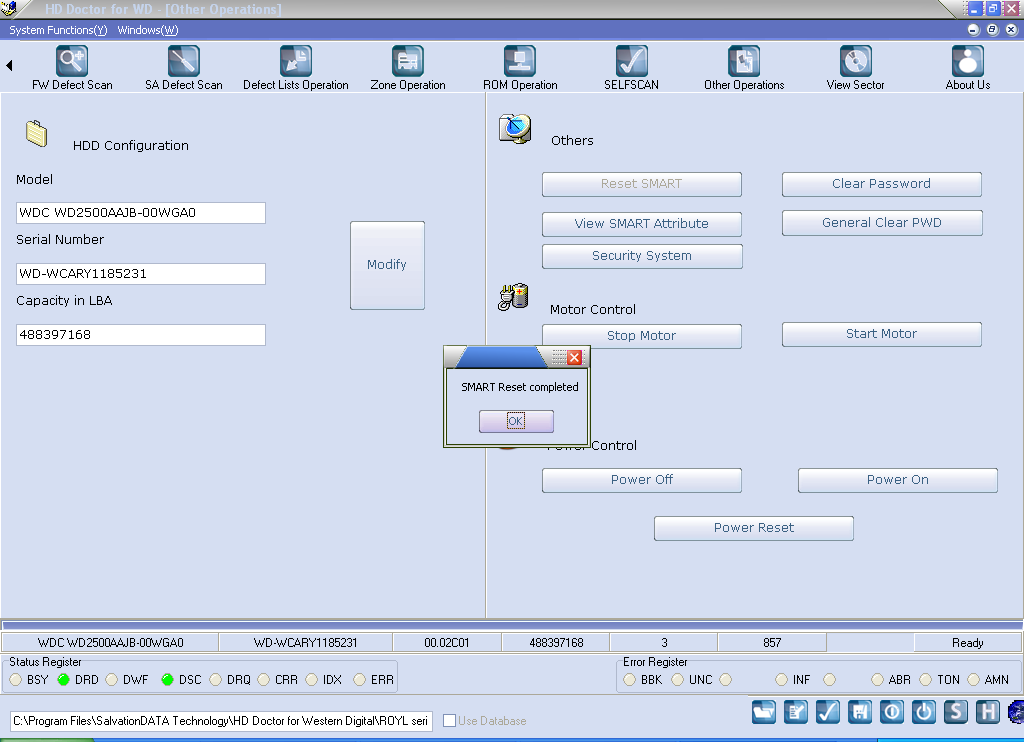Click Power On
This screenshot has width=1024, height=742.
[897, 480]
